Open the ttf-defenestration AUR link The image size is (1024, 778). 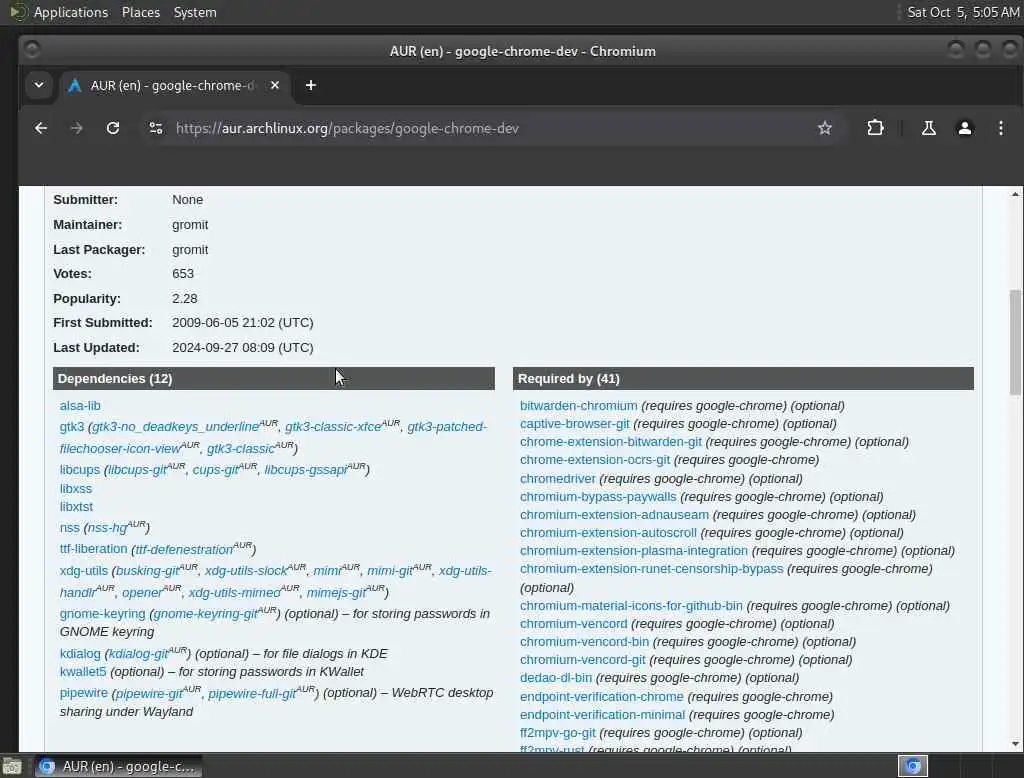184,549
